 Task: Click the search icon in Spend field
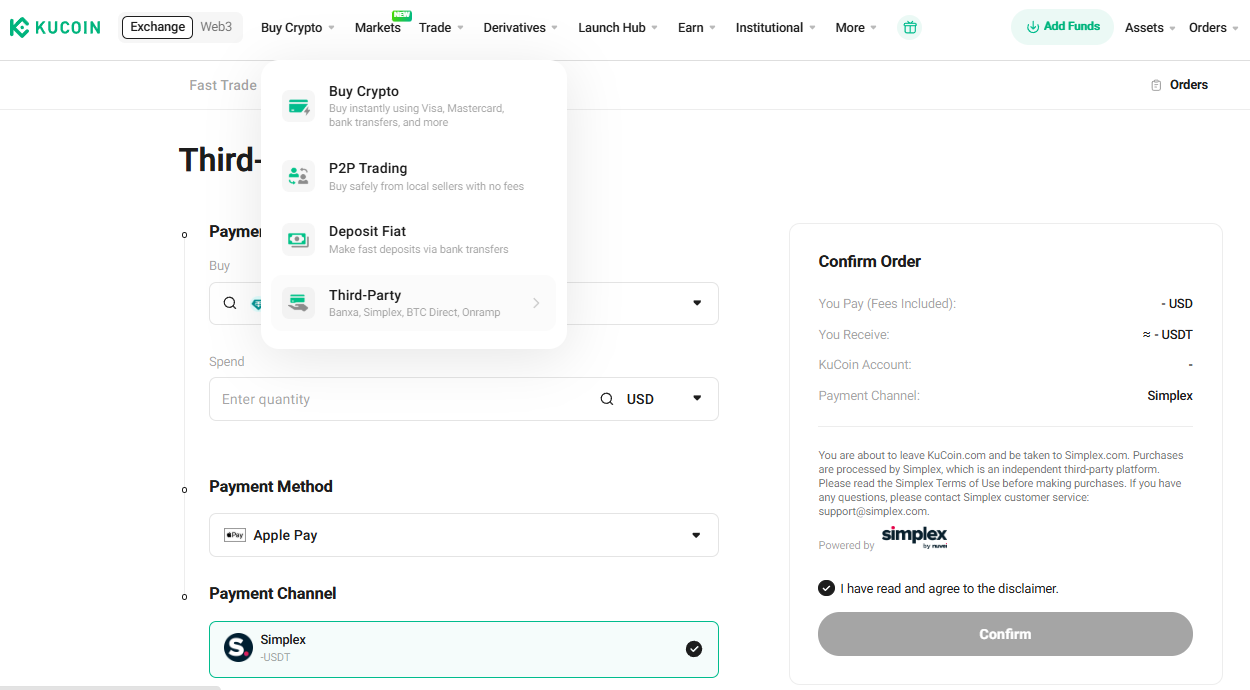(x=607, y=399)
